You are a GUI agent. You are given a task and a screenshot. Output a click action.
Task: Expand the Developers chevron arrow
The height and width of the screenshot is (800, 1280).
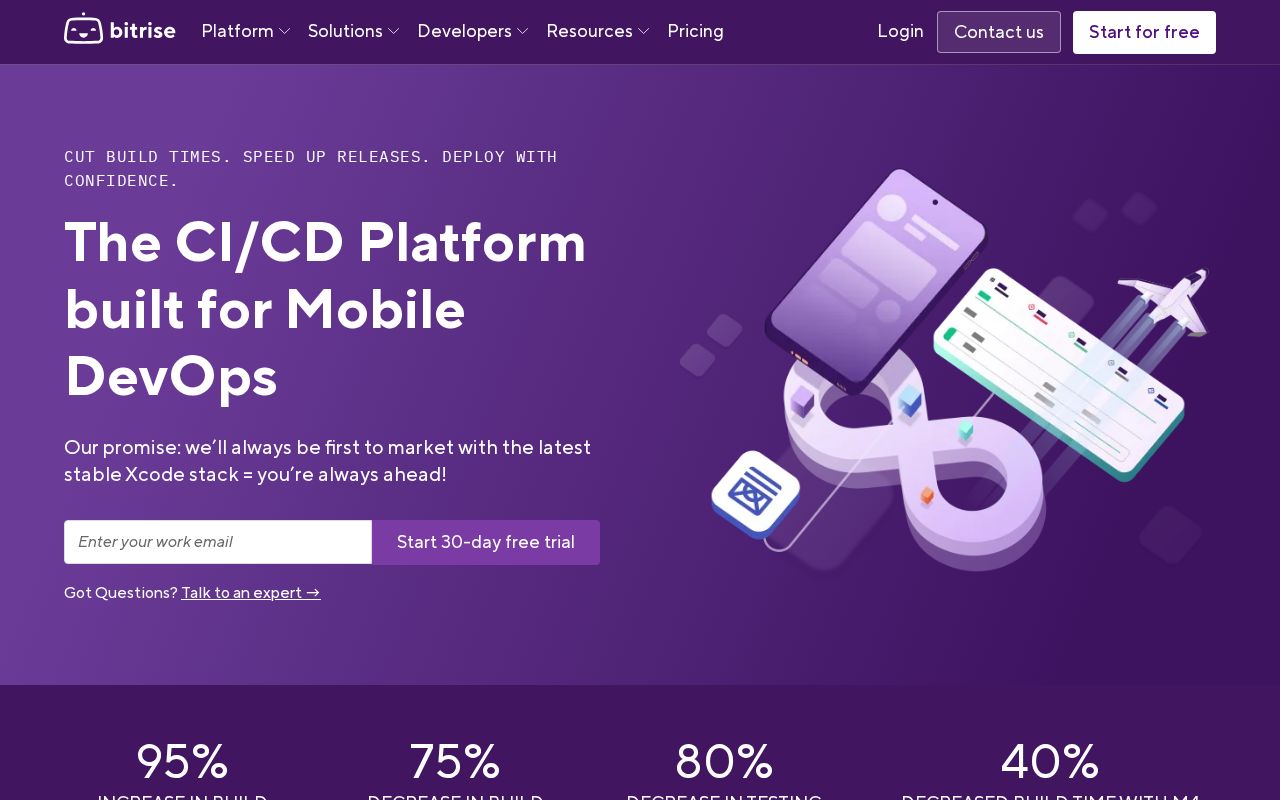(x=522, y=32)
